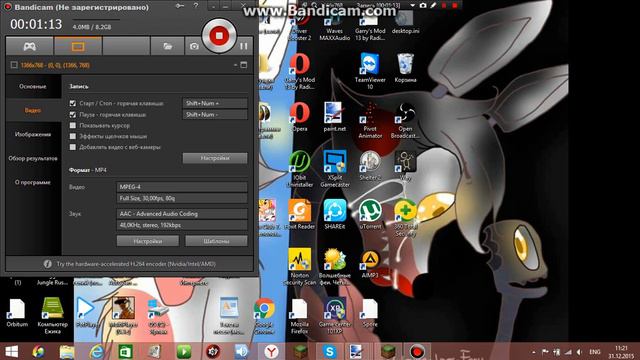640x360 pixels.
Task: Click the AAC - Advanced Audio Coding field
Action: [x=182, y=214]
